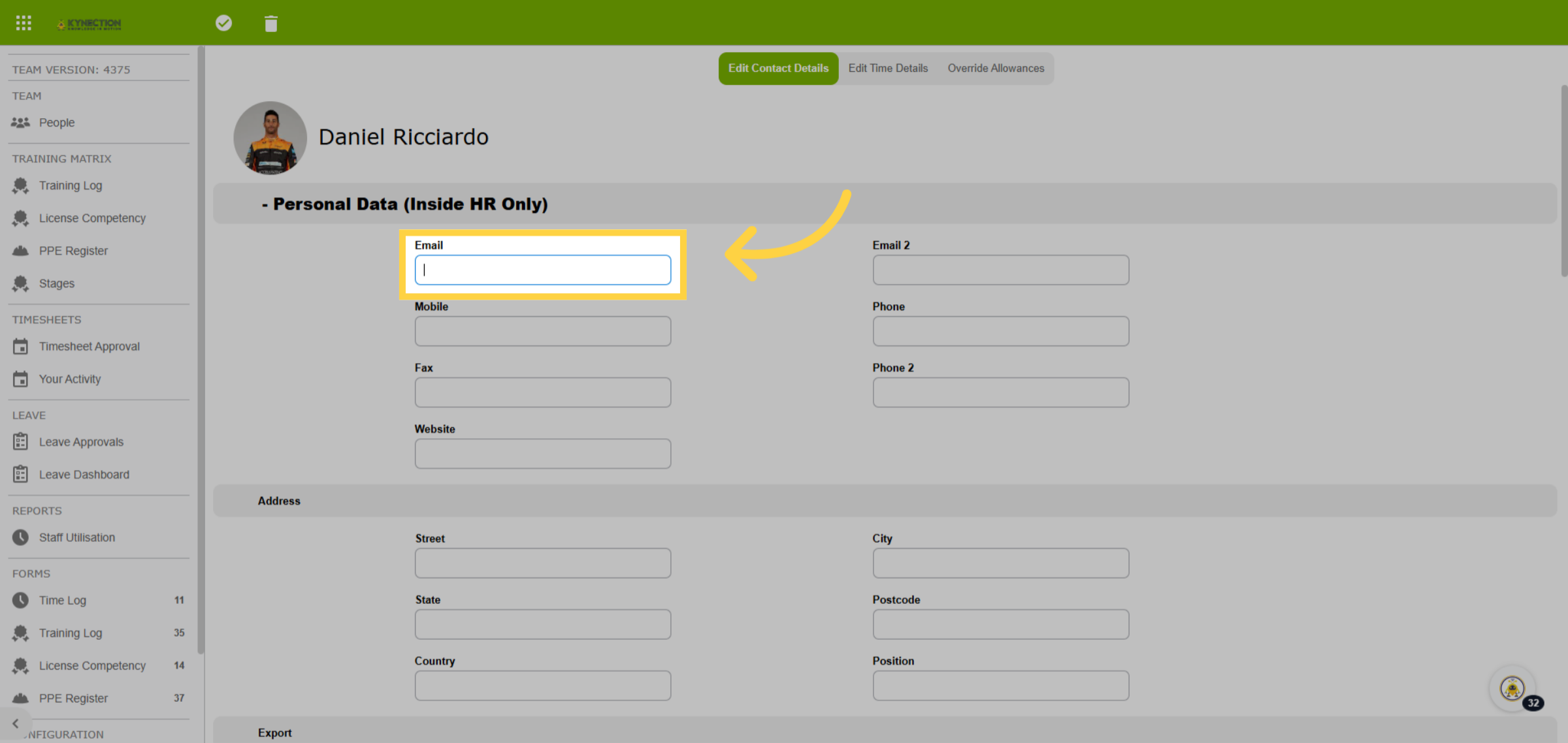Screen dimensions: 1568x743
Task: Click the checkmark save icon
Action: [x=223, y=24]
